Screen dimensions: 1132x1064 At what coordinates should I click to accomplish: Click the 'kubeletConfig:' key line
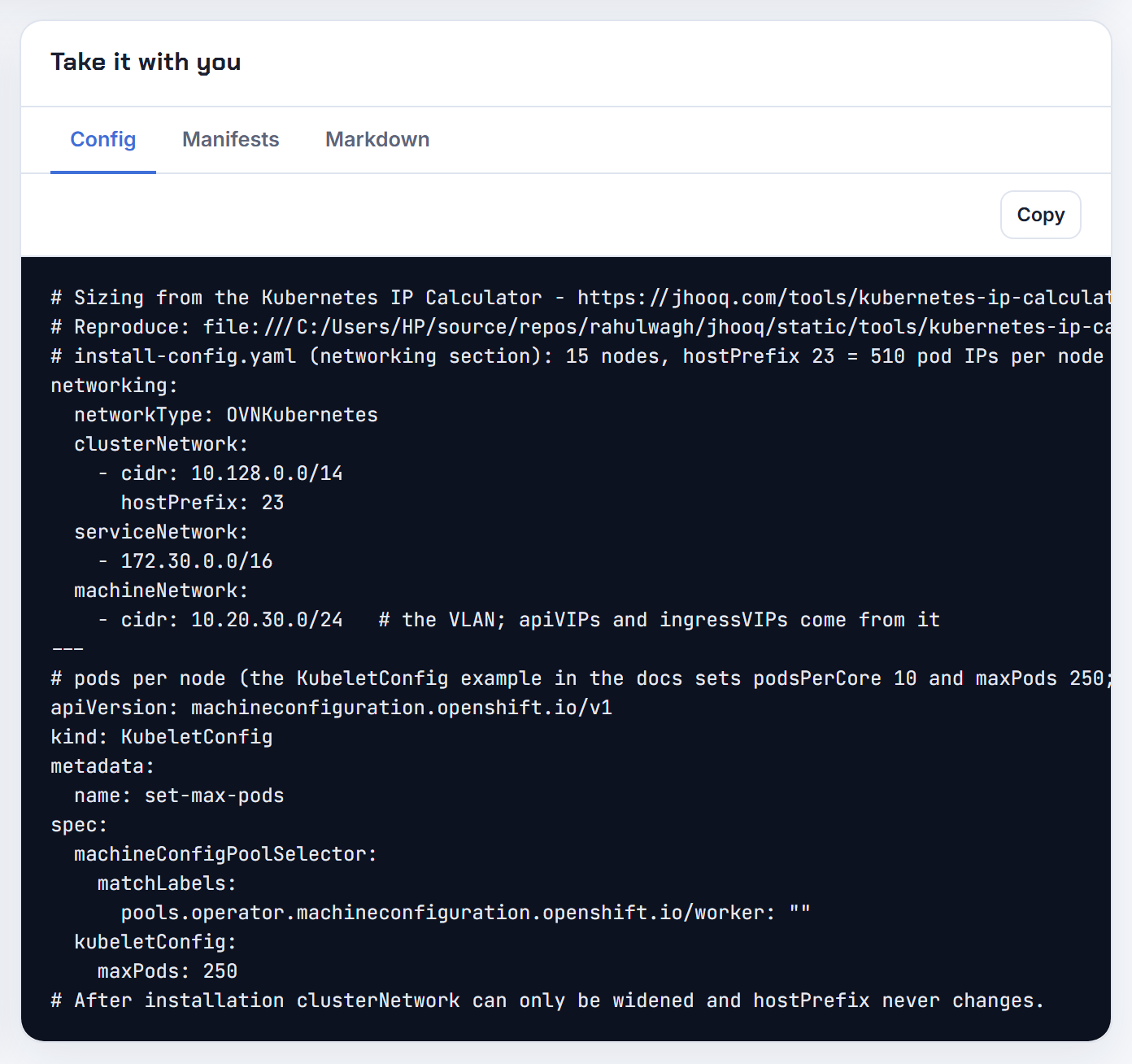pyautogui.click(x=155, y=942)
